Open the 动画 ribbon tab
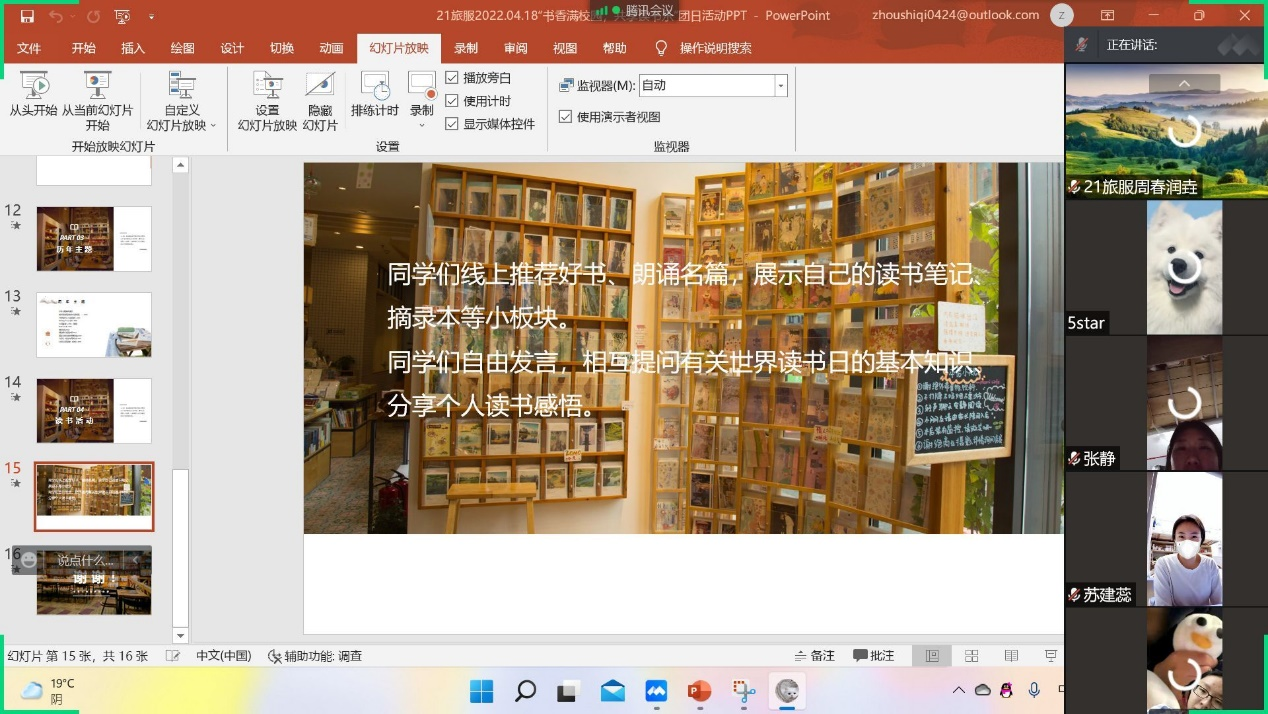1268x714 pixels. [331, 48]
